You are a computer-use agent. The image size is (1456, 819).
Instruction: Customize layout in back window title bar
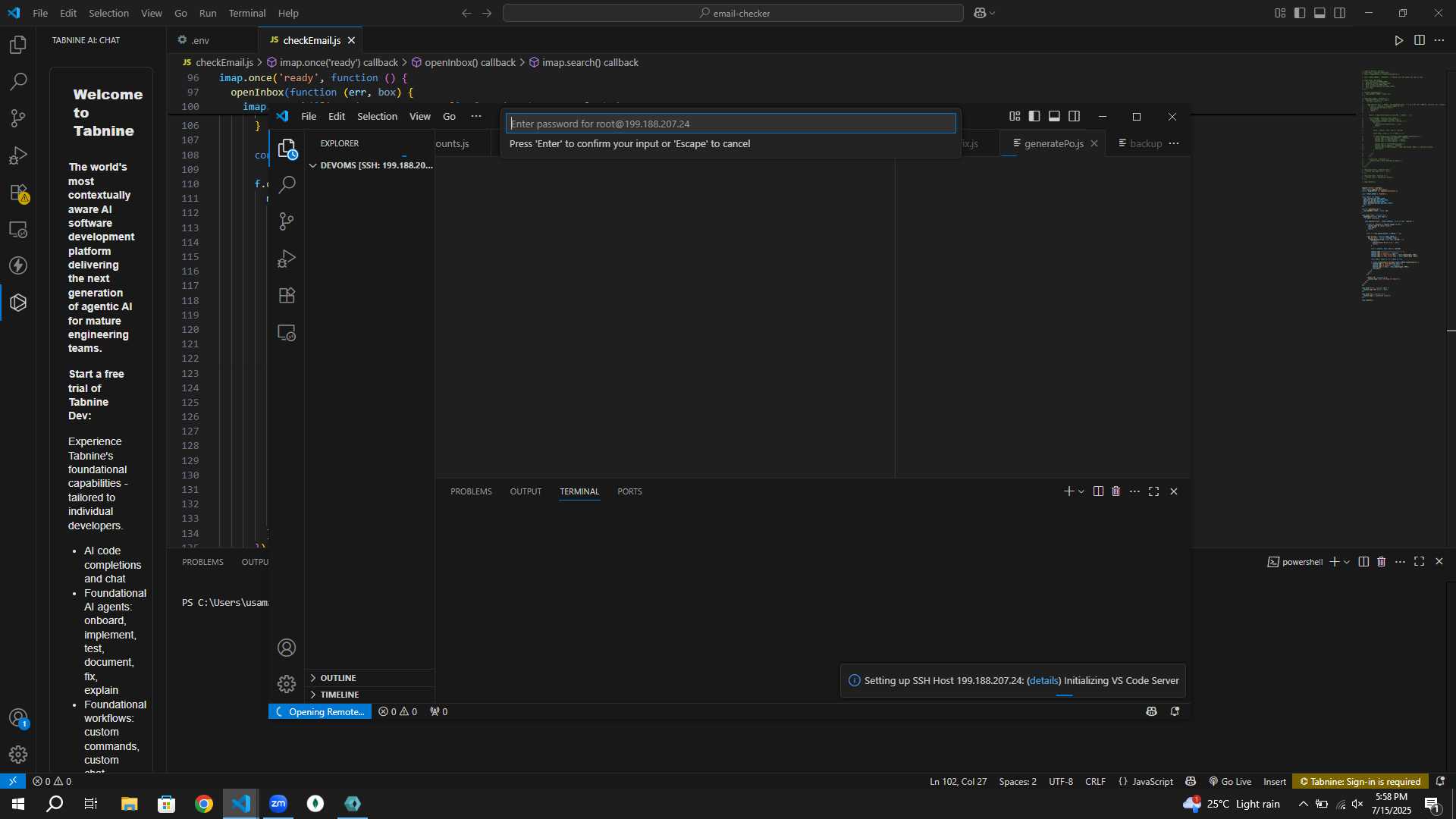1280,13
